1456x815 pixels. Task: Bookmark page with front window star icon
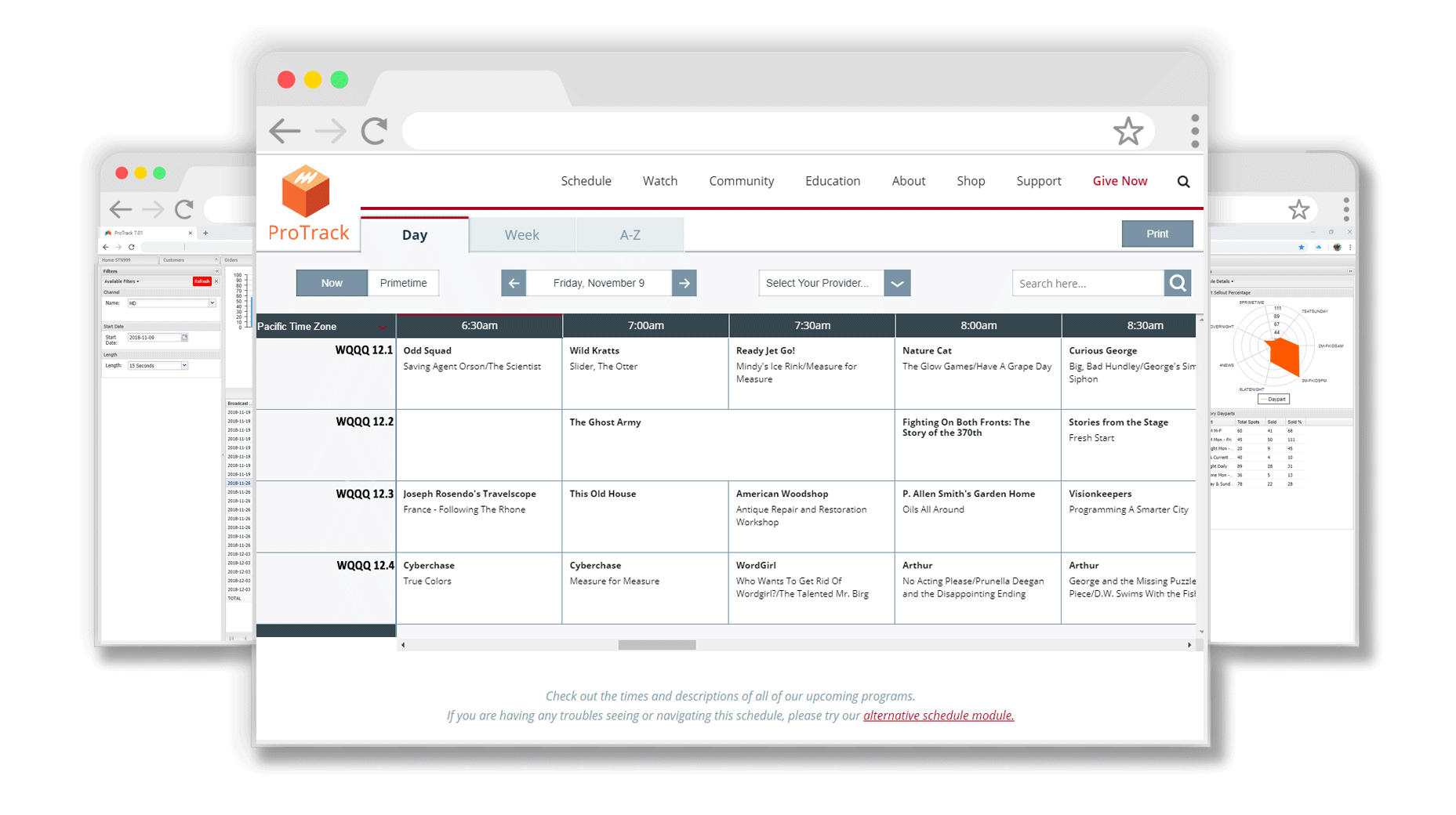pos(1128,131)
